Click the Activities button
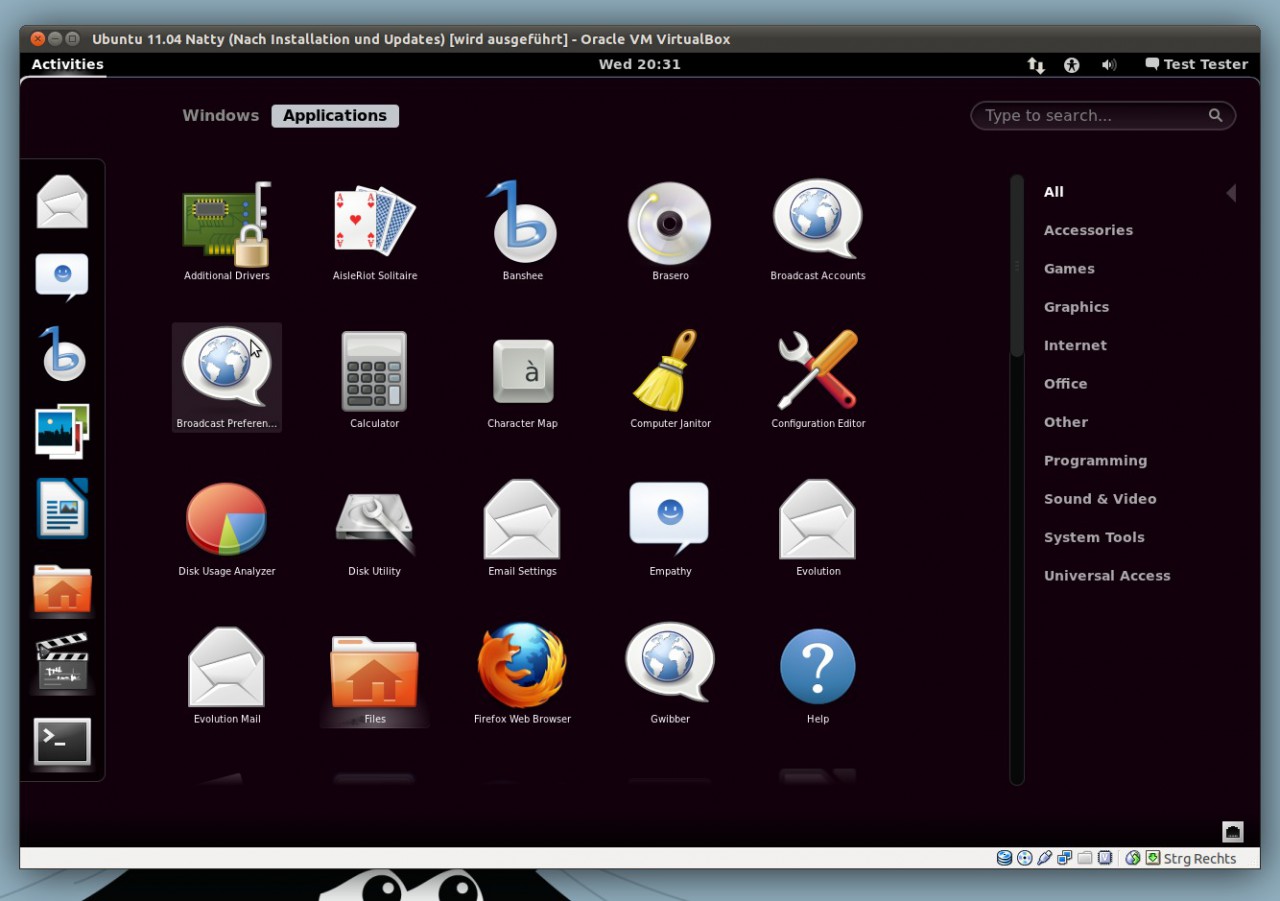Image resolution: width=1280 pixels, height=901 pixels. [67, 64]
